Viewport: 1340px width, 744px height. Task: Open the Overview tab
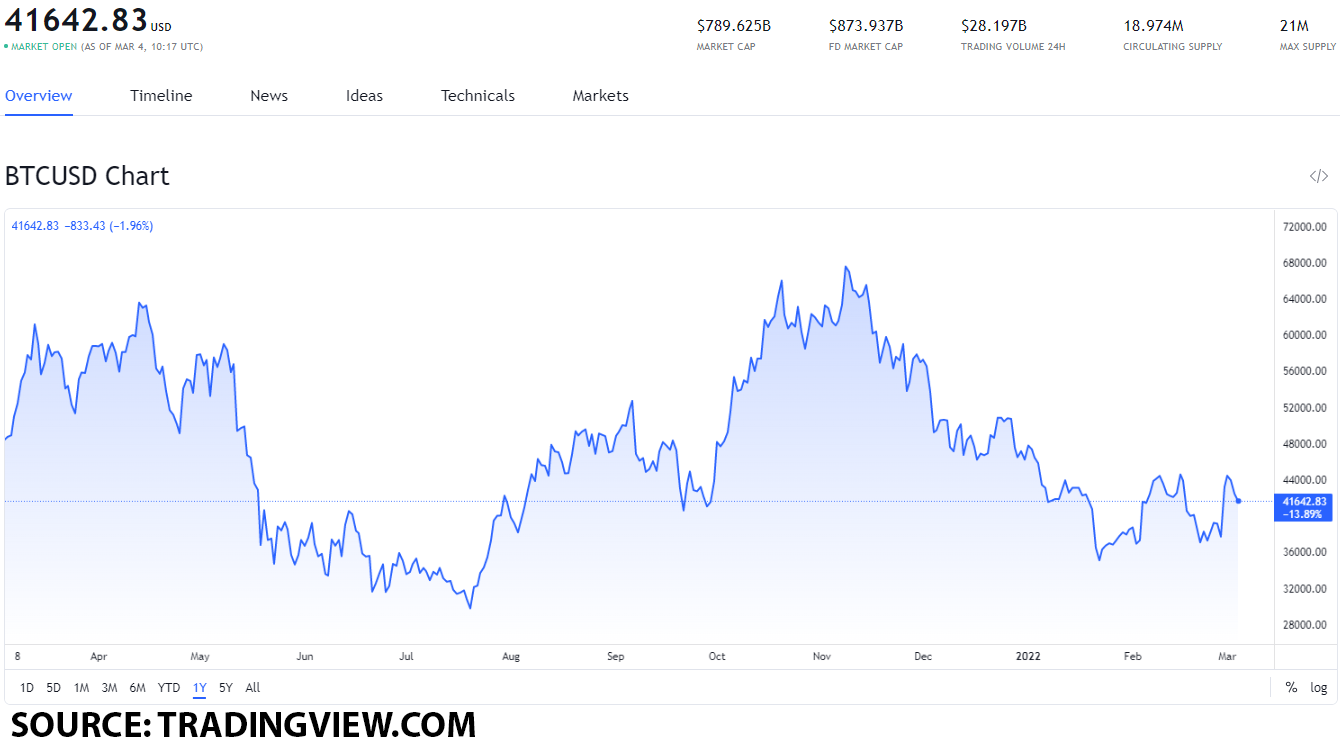click(x=39, y=96)
